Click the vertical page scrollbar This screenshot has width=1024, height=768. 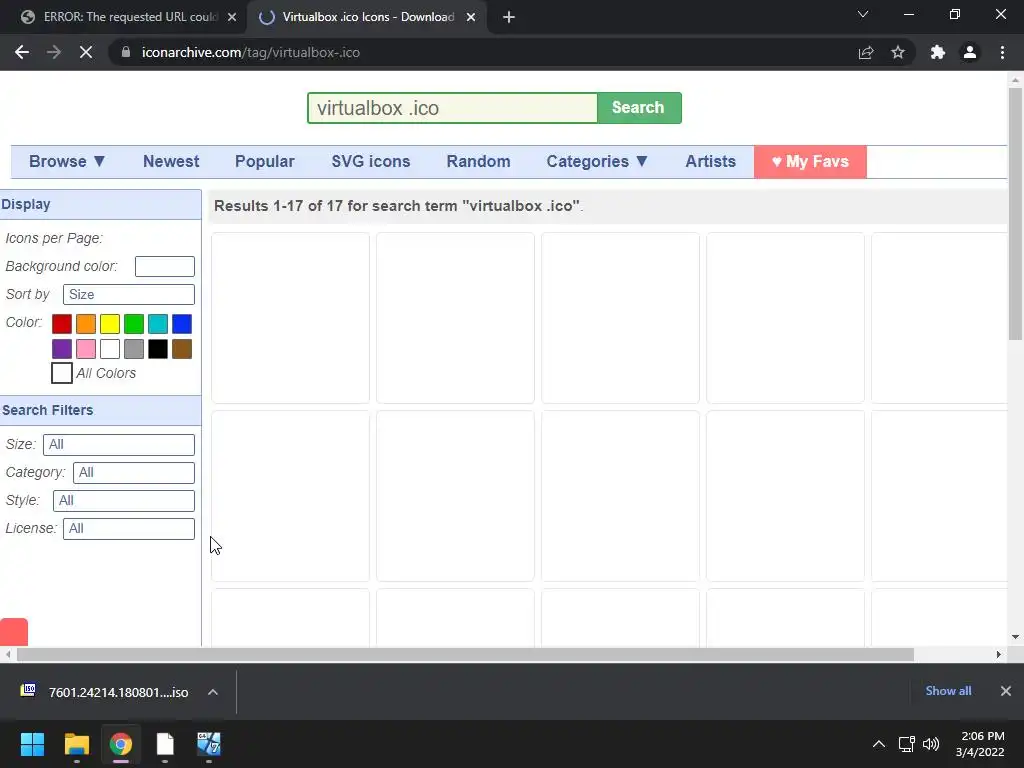click(x=1015, y=214)
